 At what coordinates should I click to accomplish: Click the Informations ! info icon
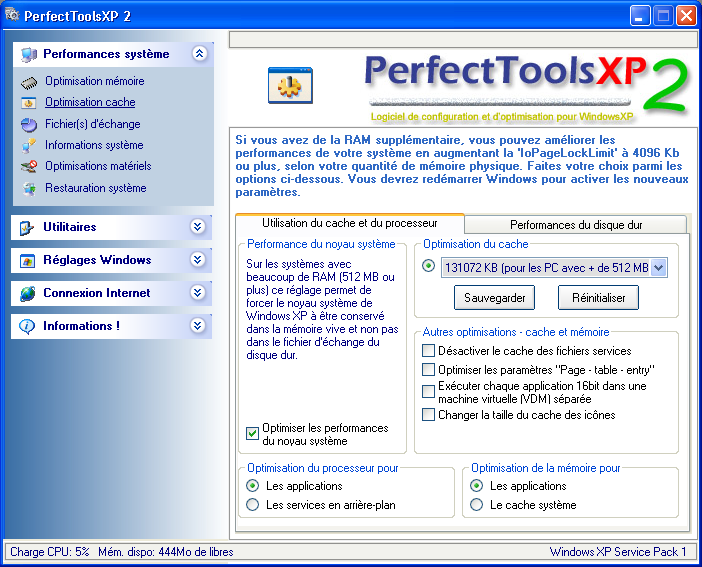27,326
